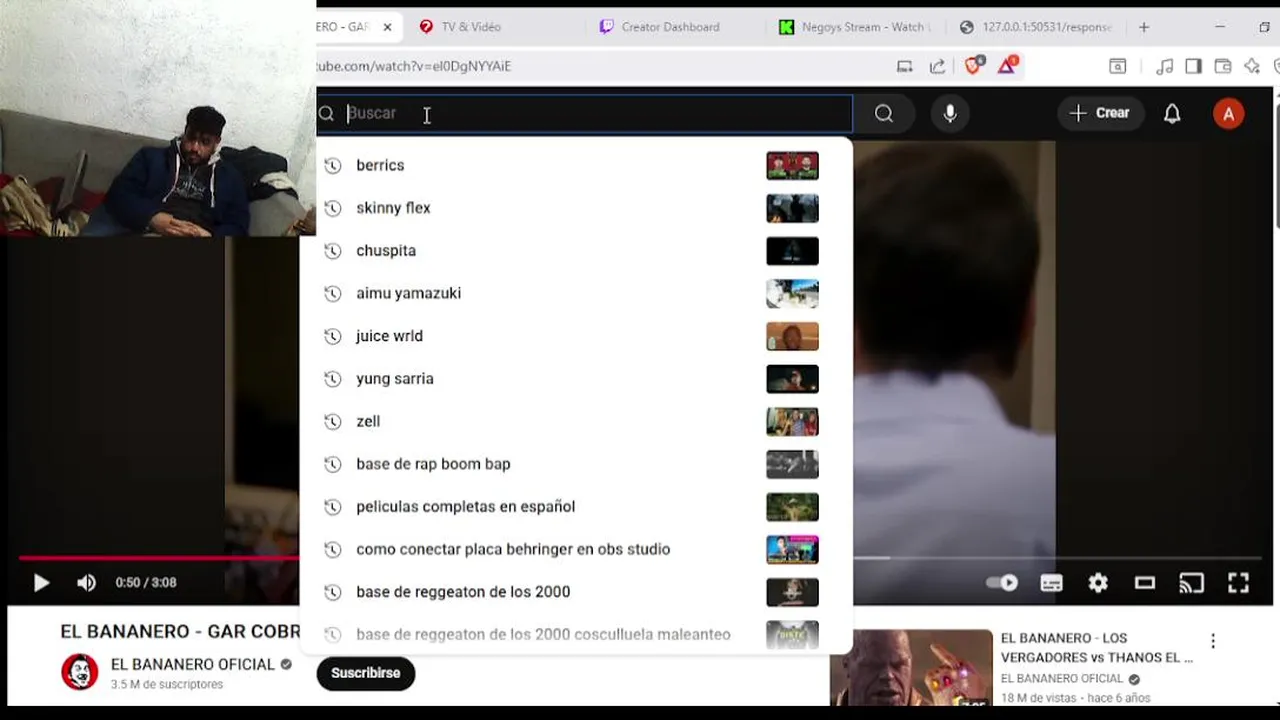Switch to theater mode
Viewport: 1280px width, 720px height.
coord(1145,582)
